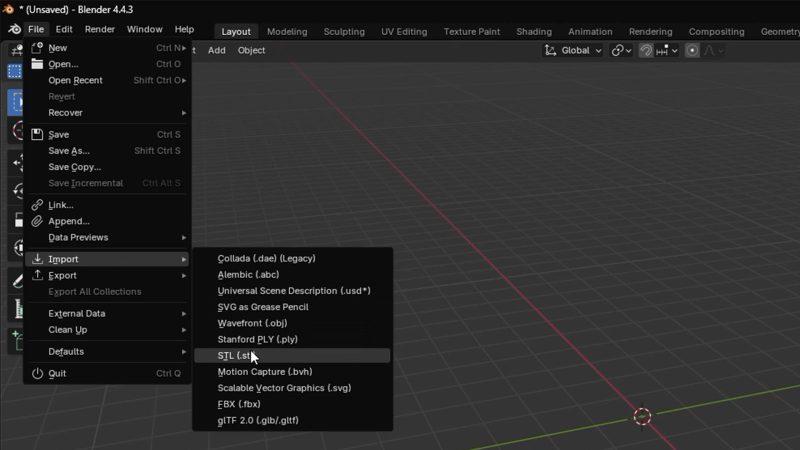Click the 3D cursor at grid origin
Viewport: 800px width, 450px height.
[x=642, y=416]
